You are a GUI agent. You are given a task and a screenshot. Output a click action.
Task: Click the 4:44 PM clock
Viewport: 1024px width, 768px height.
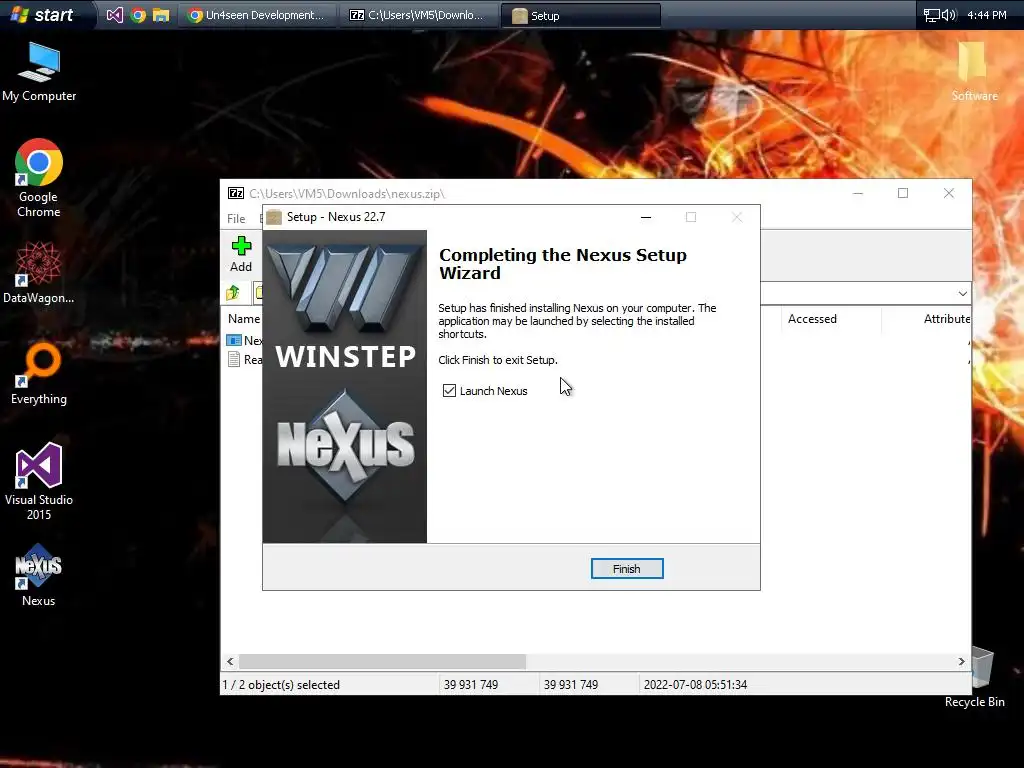click(987, 15)
